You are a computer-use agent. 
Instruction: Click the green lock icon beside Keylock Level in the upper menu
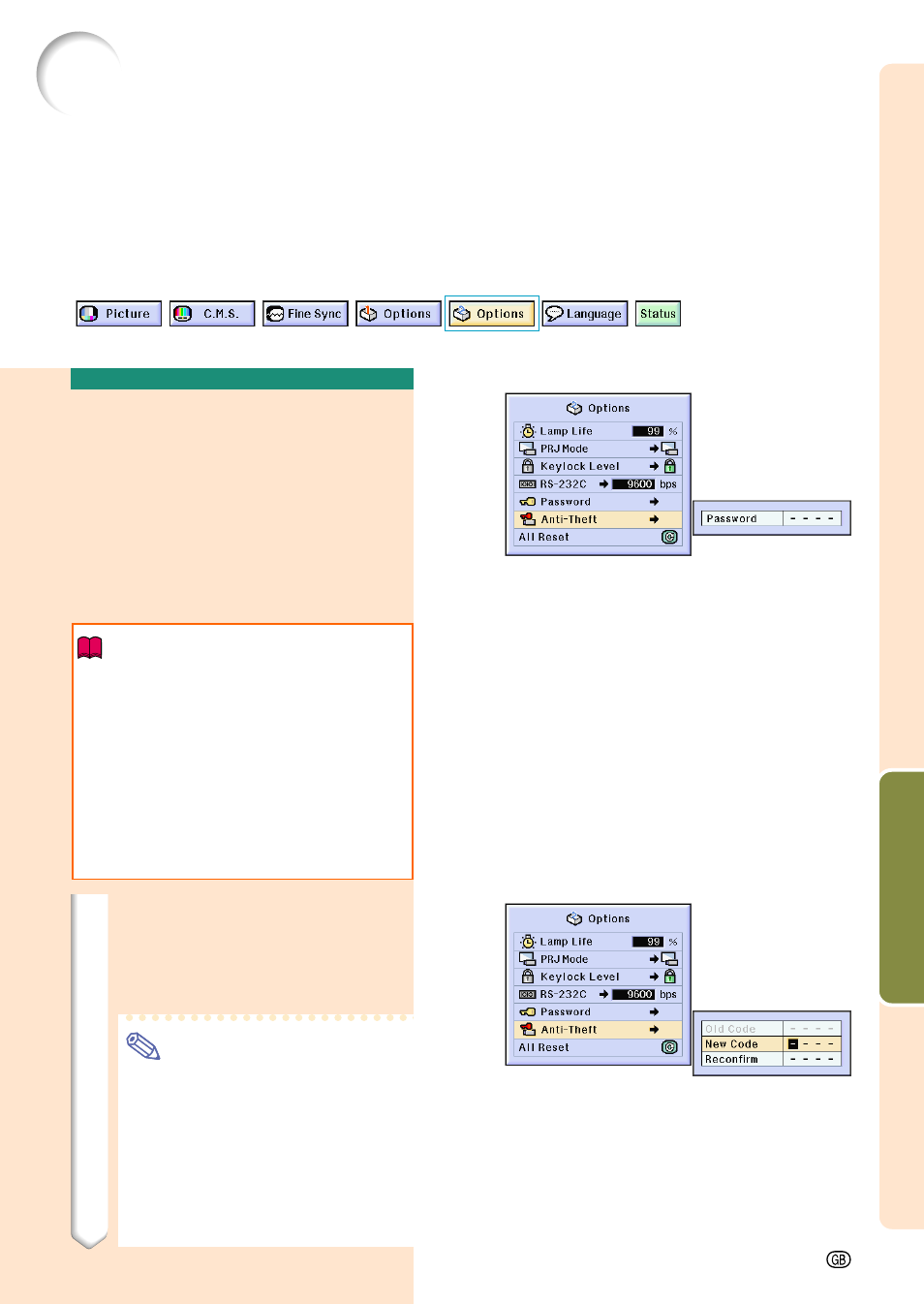click(x=669, y=466)
